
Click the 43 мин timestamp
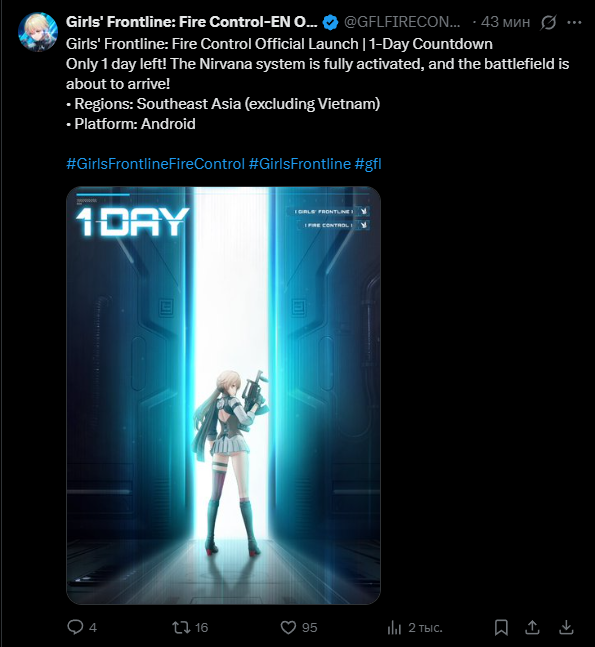pyautogui.click(x=505, y=22)
